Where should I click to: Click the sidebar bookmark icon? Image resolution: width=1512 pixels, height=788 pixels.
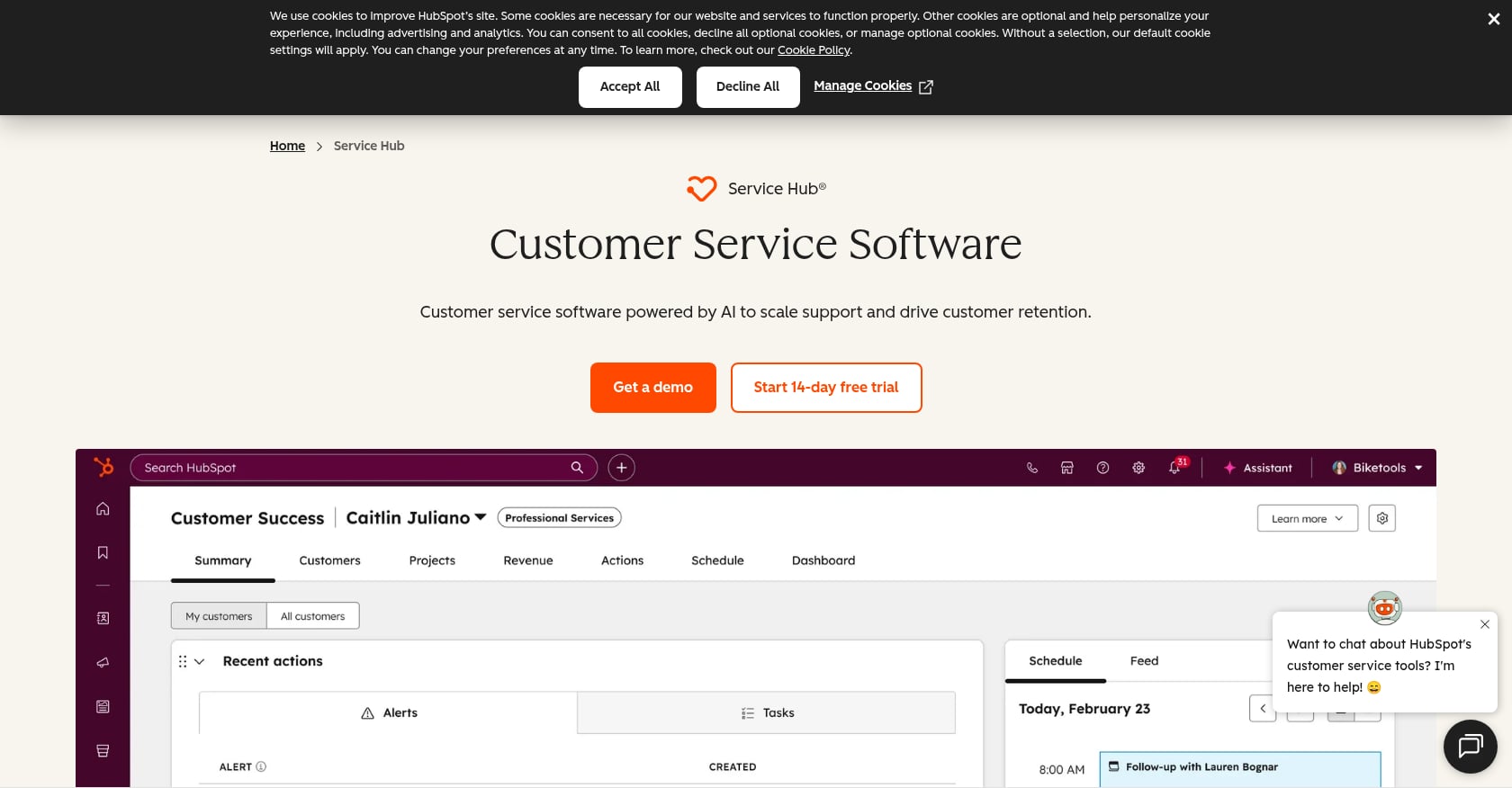[x=103, y=552]
